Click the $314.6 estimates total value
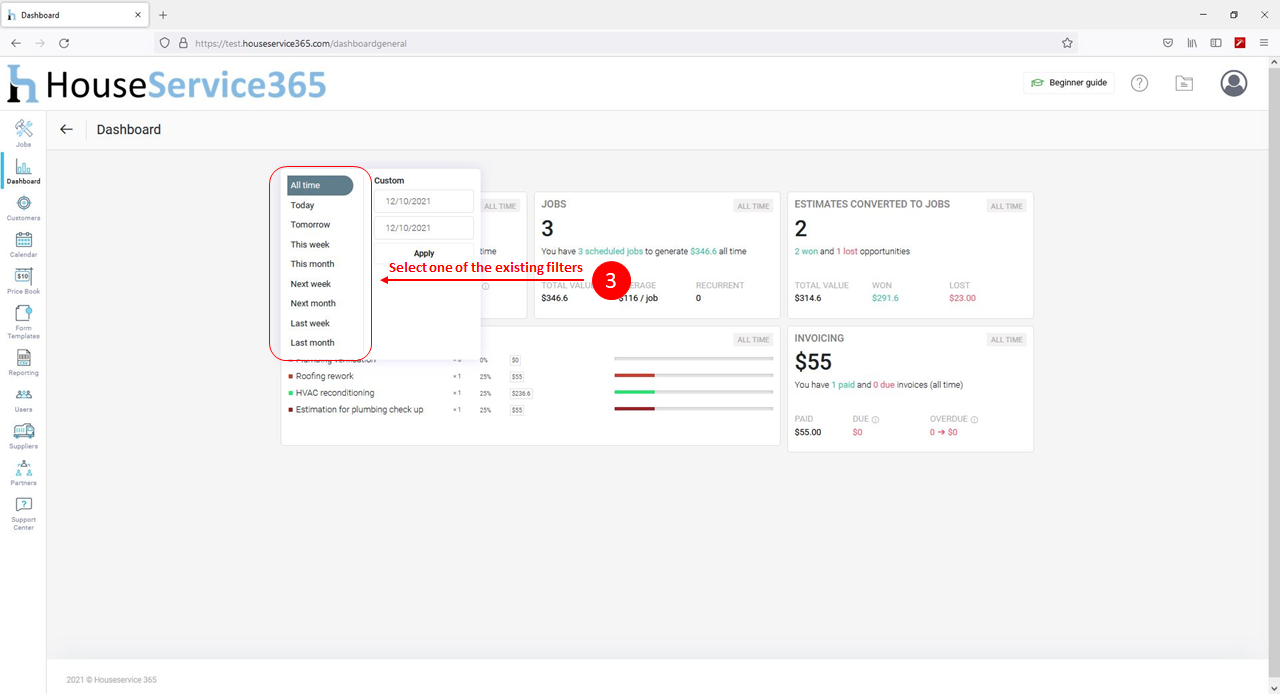 [808, 298]
